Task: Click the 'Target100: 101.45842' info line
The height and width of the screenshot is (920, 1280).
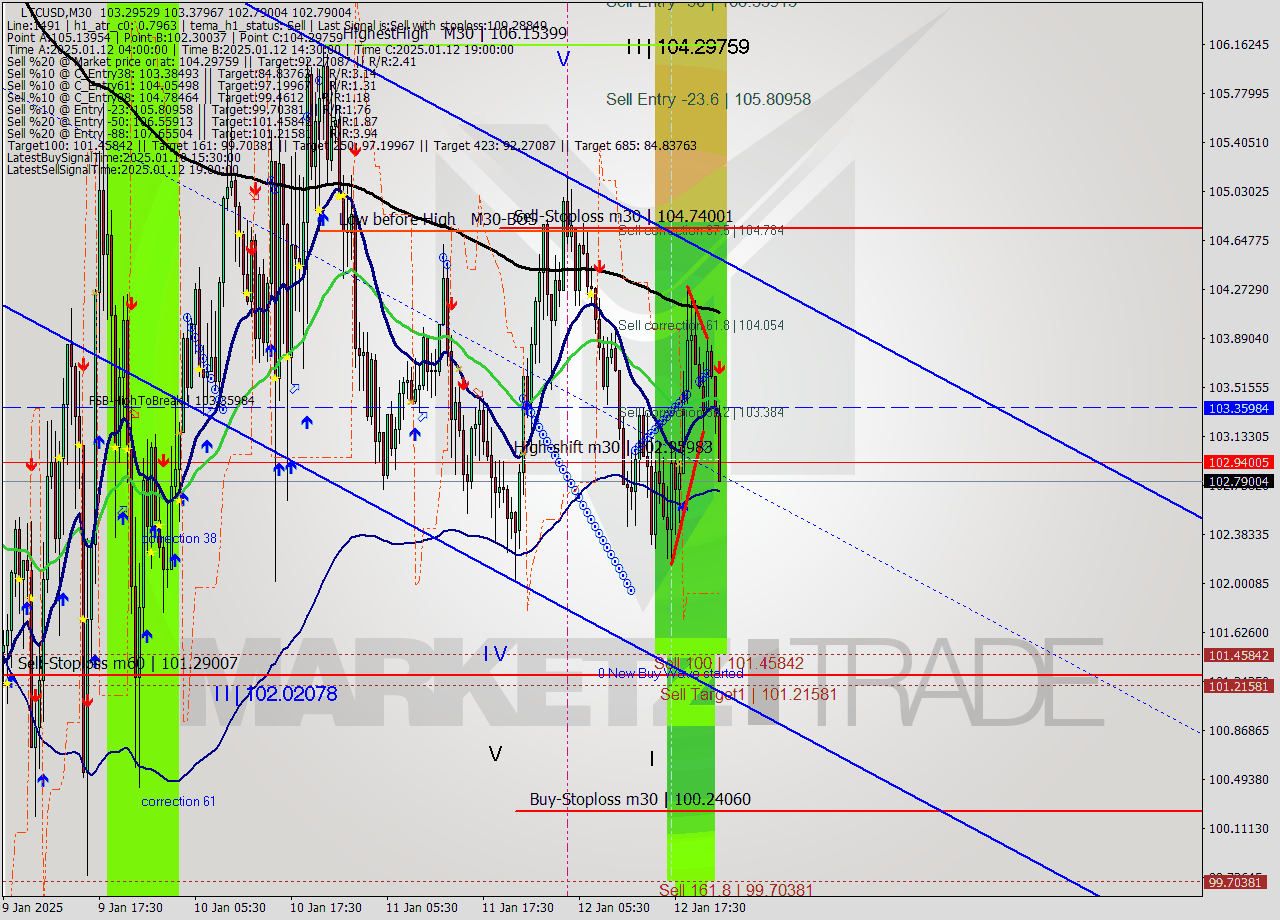Action: coord(351,145)
